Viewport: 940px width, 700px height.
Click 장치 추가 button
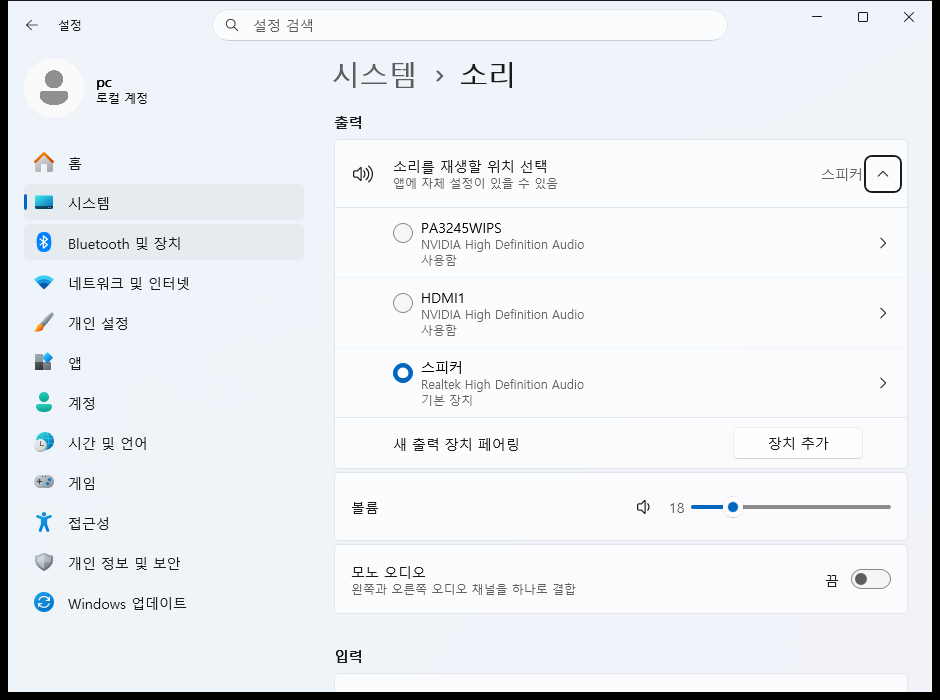797,443
